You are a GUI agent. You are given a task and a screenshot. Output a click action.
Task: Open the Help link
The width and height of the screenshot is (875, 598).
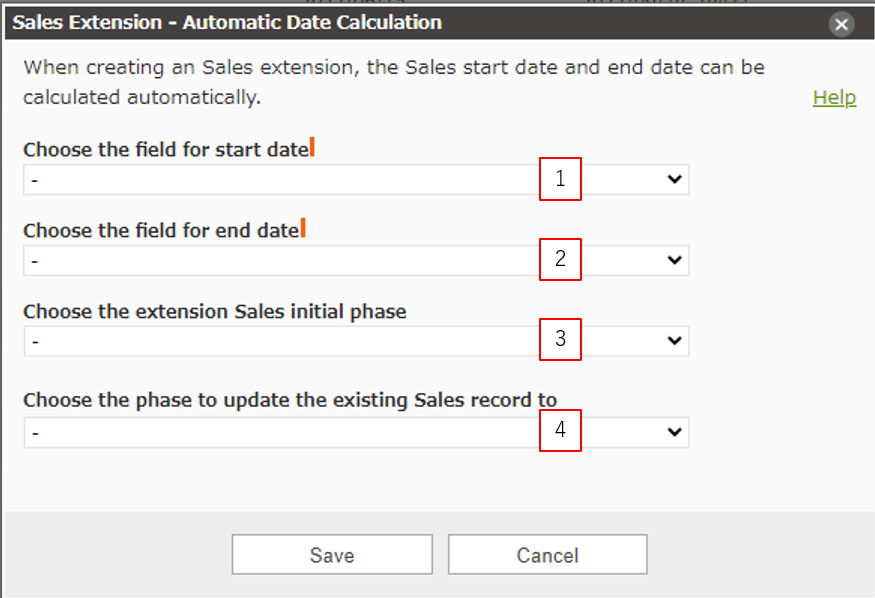834,97
